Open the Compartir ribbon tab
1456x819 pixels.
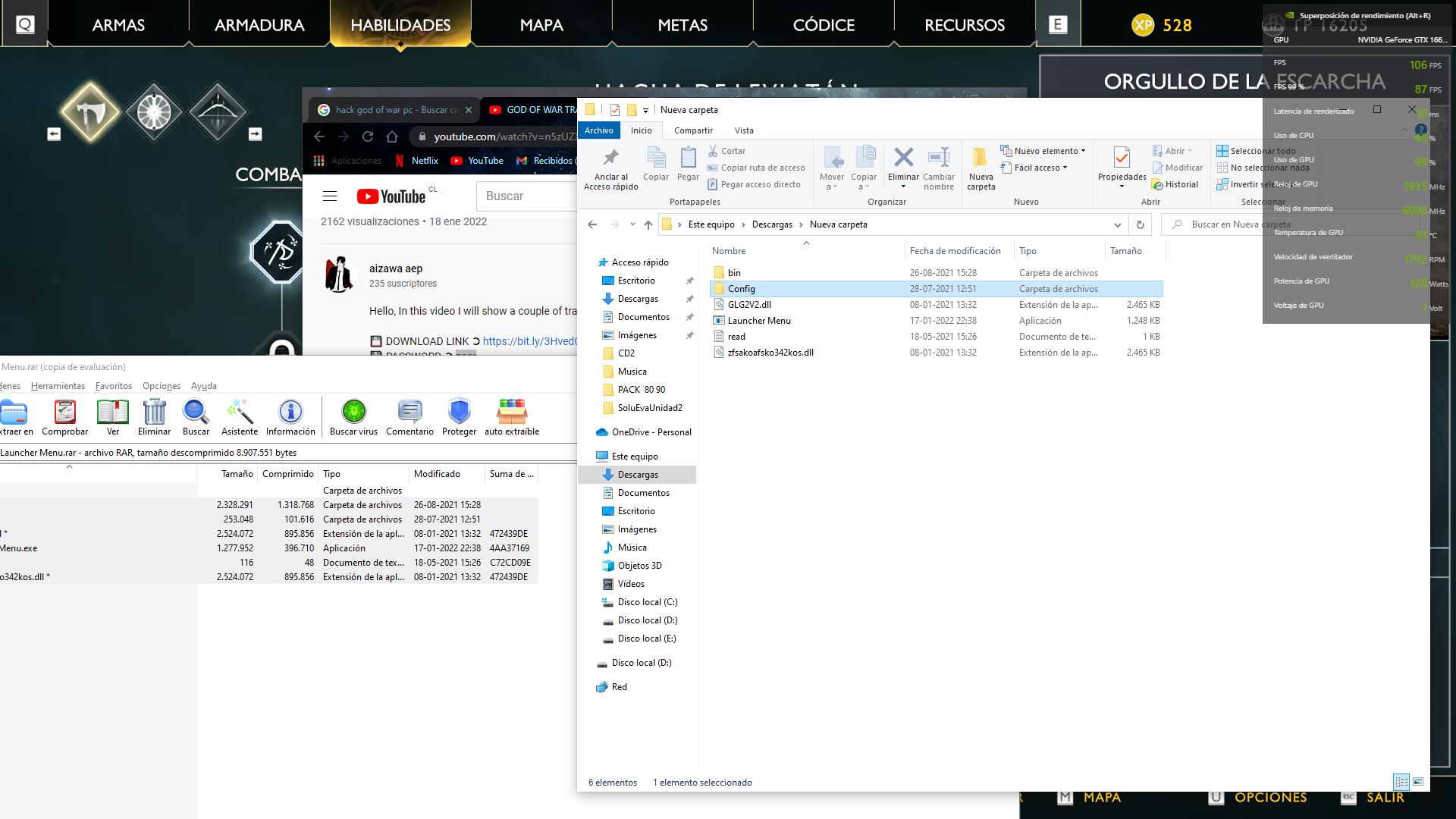pyautogui.click(x=693, y=130)
